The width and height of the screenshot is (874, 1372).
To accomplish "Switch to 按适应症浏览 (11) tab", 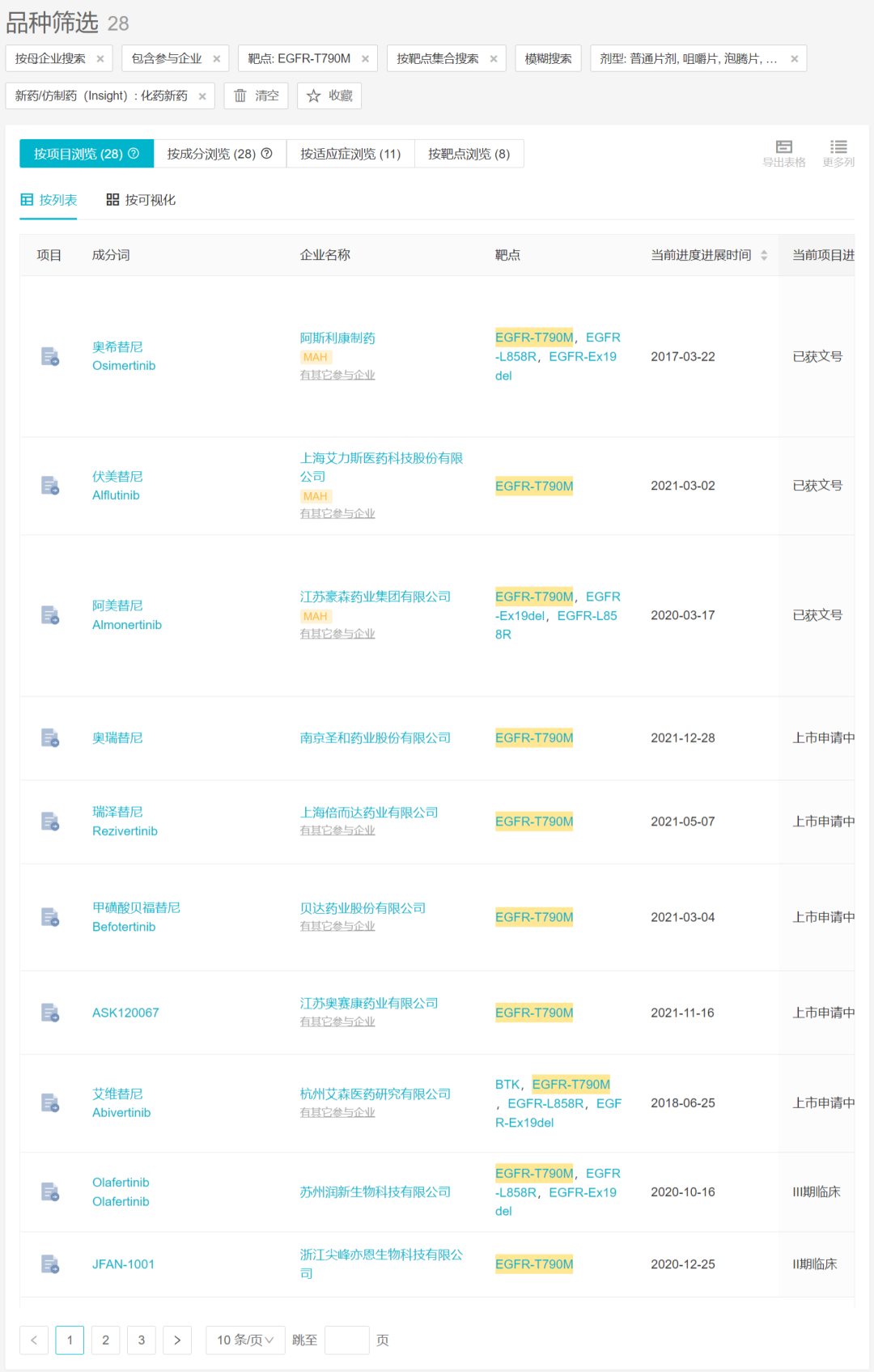I will coord(350,154).
